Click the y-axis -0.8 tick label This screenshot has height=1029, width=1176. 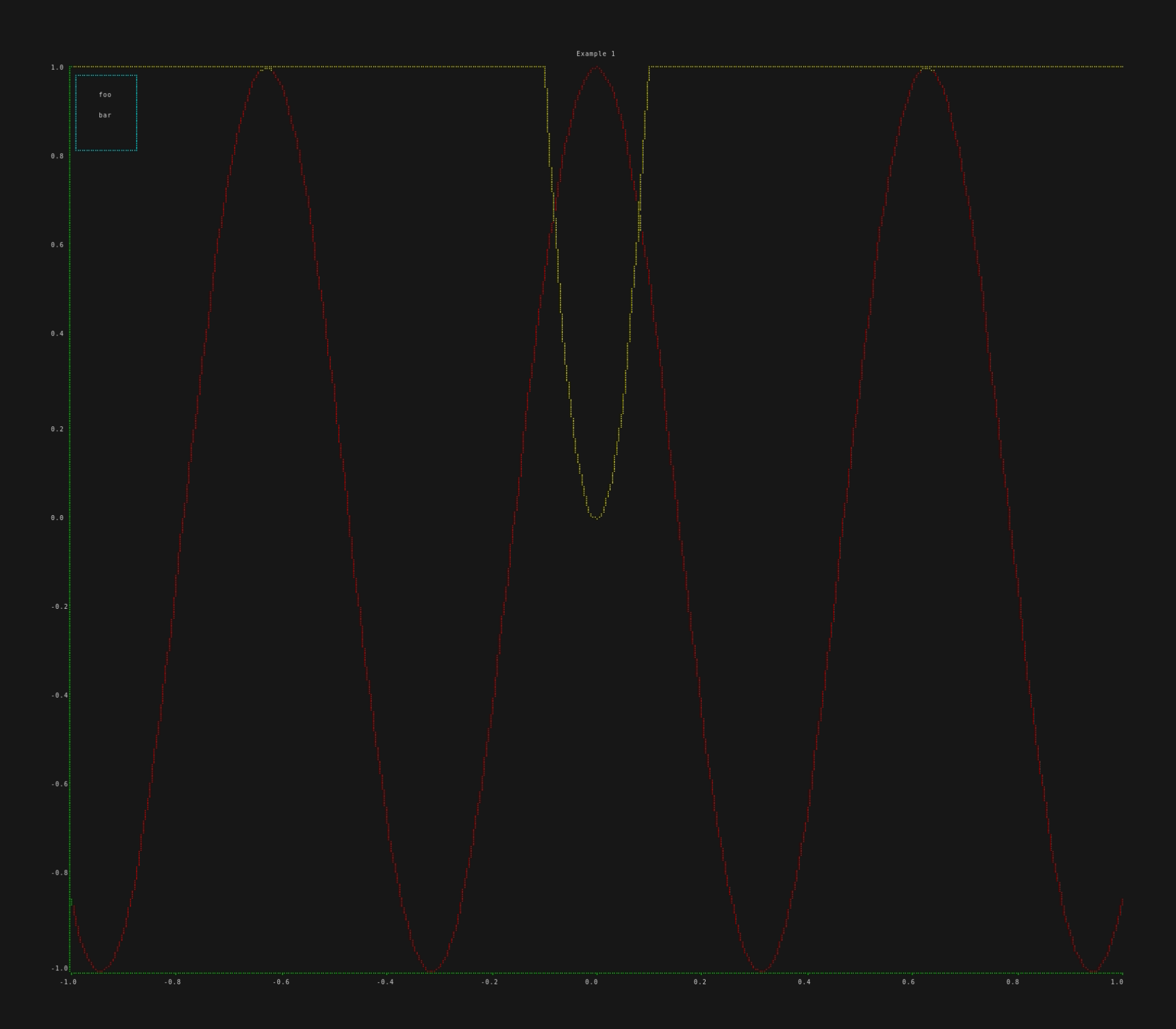[59, 873]
